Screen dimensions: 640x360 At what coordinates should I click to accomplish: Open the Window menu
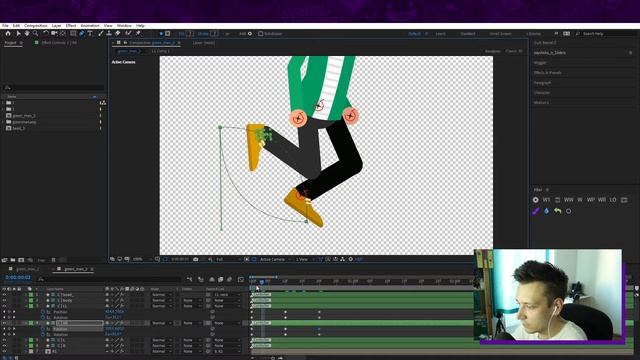124,26
